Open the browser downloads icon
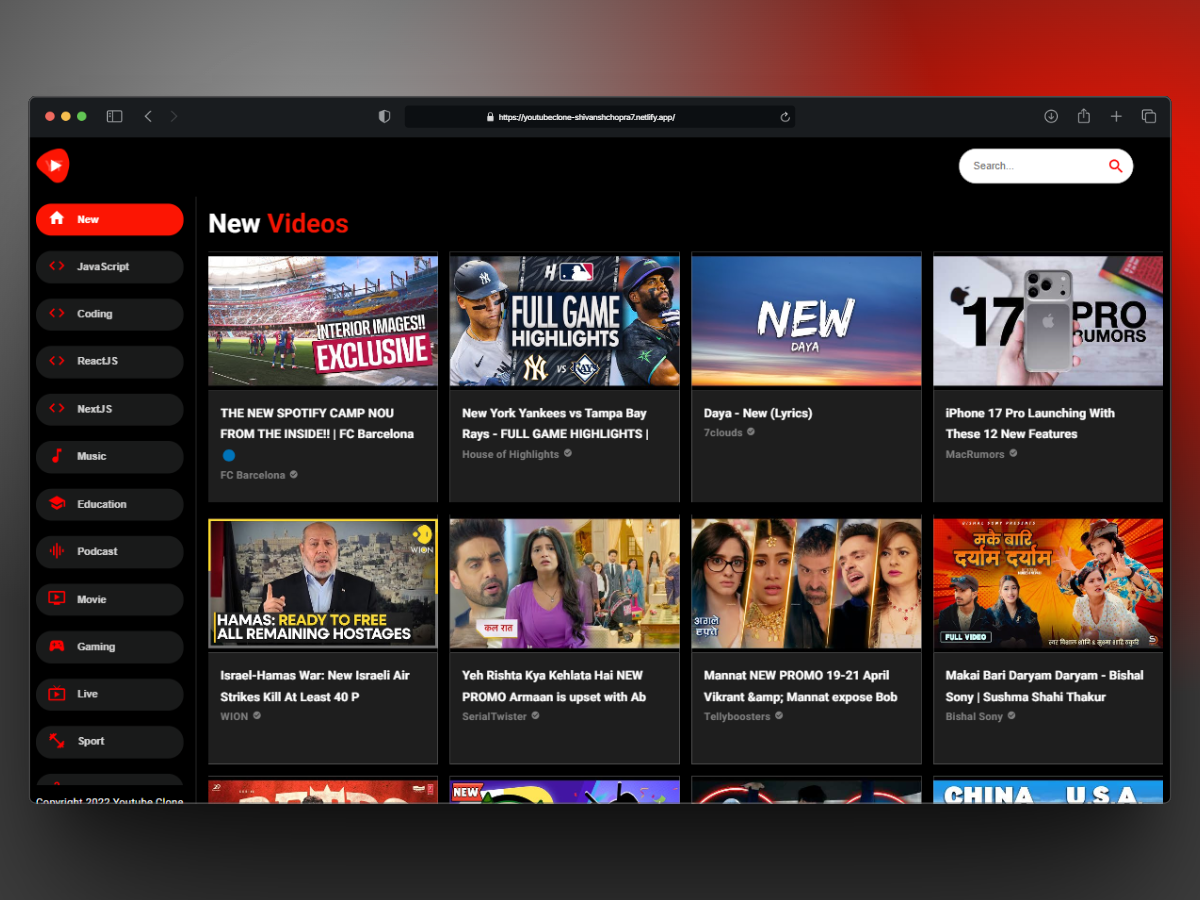Viewport: 1200px width, 900px height. pyautogui.click(x=1051, y=116)
